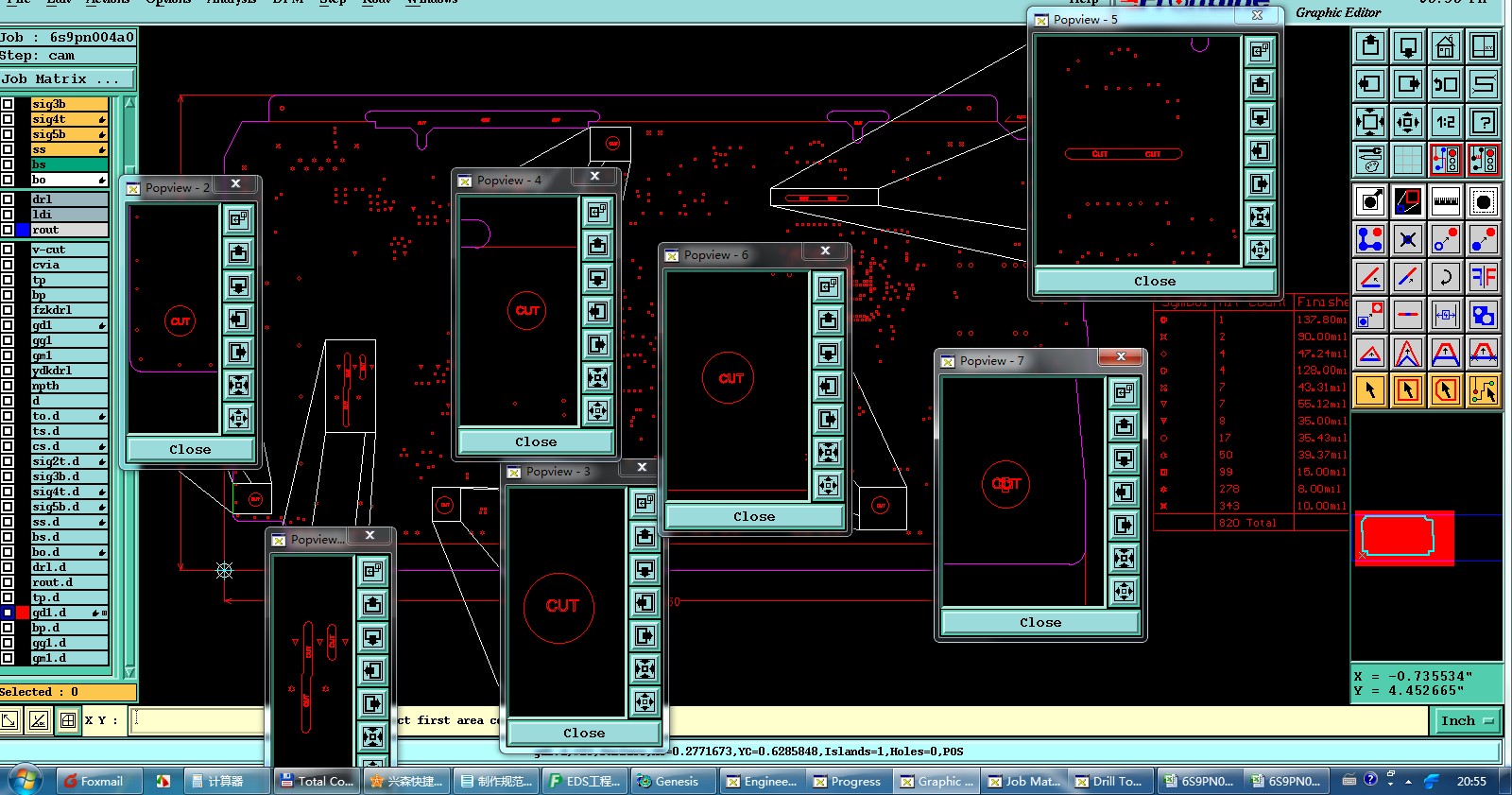Open the Inch units dropdown
Viewport: 1512px width, 795px height.
point(1468,720)
